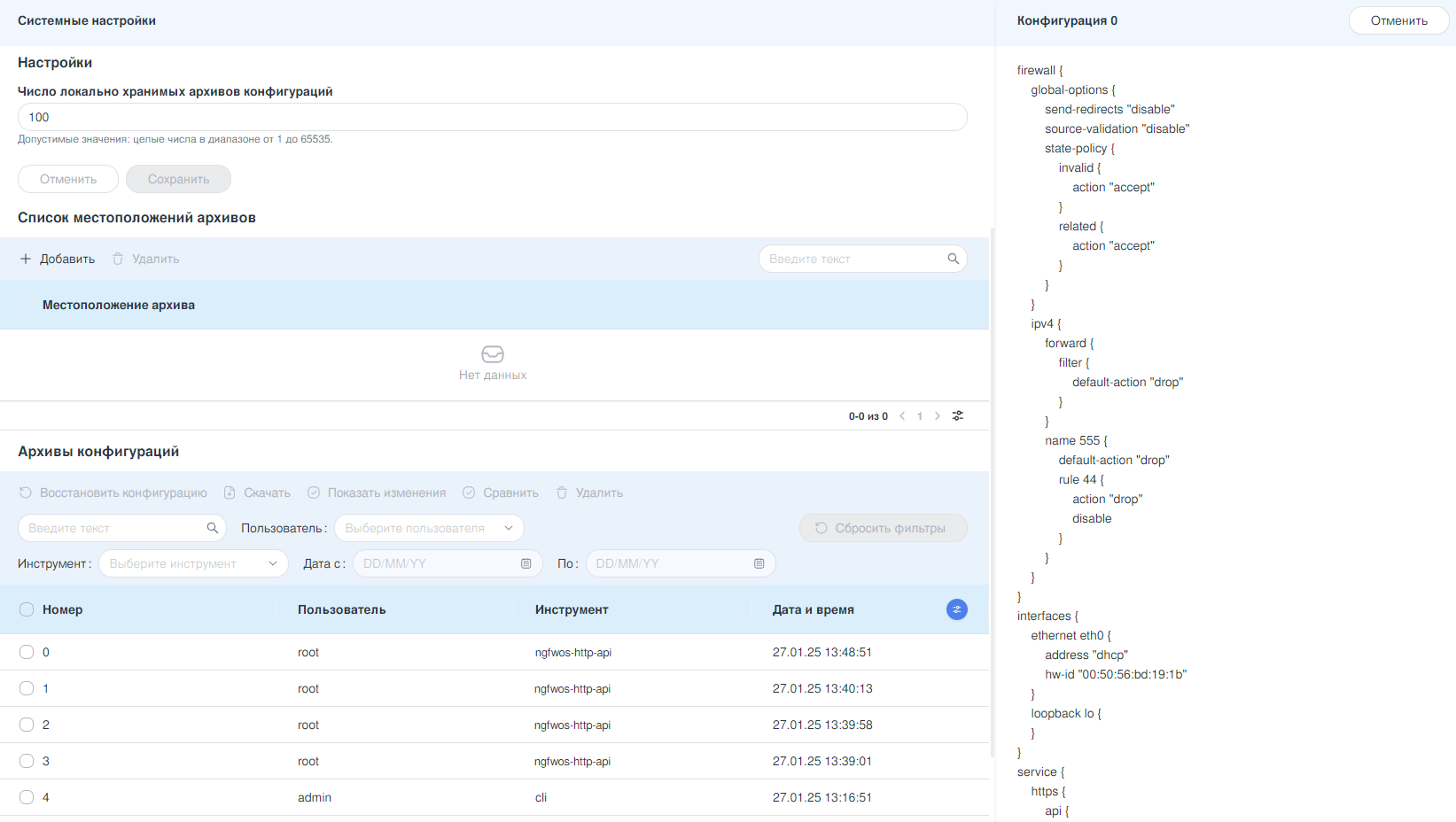Select the checkbox for archive number 0
Image resolution: width=1456 pixels, height=822 pixels.
coord(27,652)
